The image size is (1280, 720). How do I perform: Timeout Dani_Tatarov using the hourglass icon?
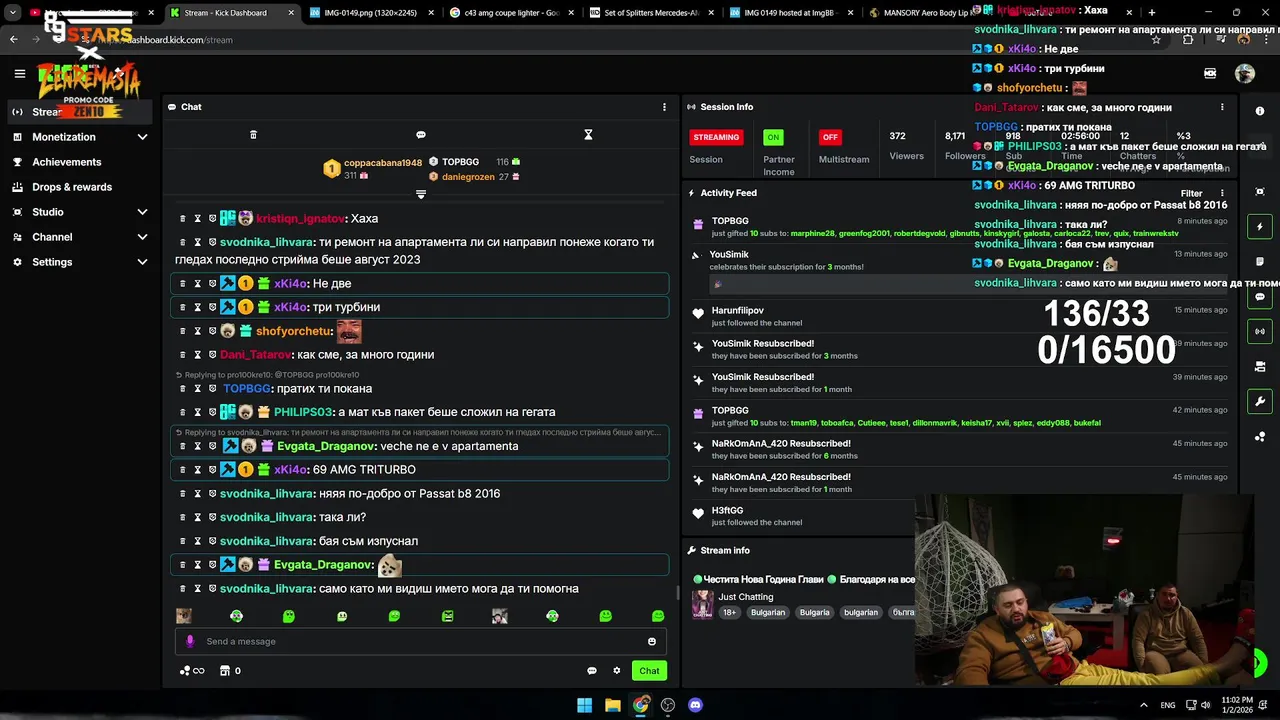point(197,354)
